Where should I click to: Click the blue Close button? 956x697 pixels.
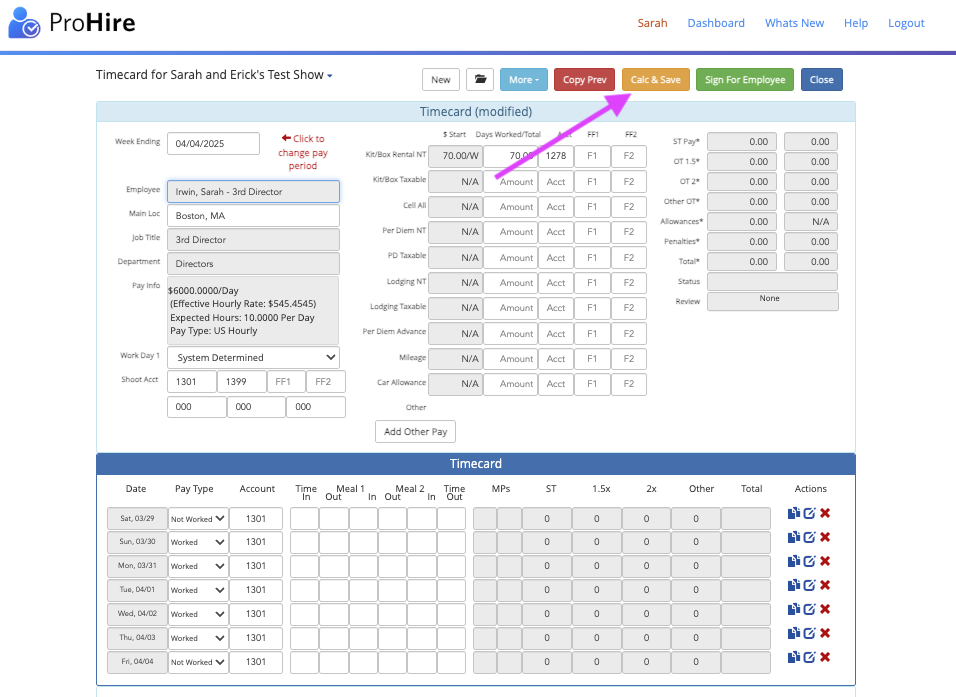[x=821, y=79]
